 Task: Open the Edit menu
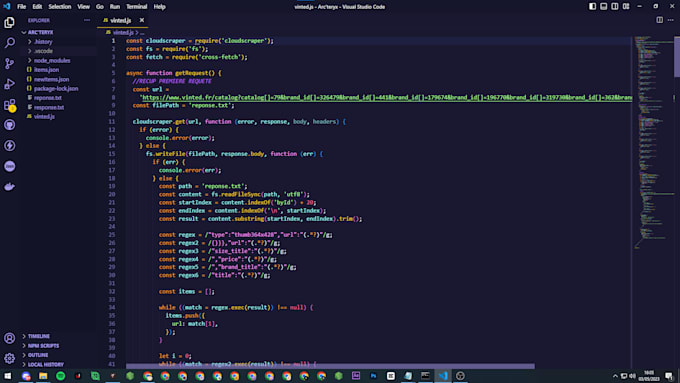(37, 7)
